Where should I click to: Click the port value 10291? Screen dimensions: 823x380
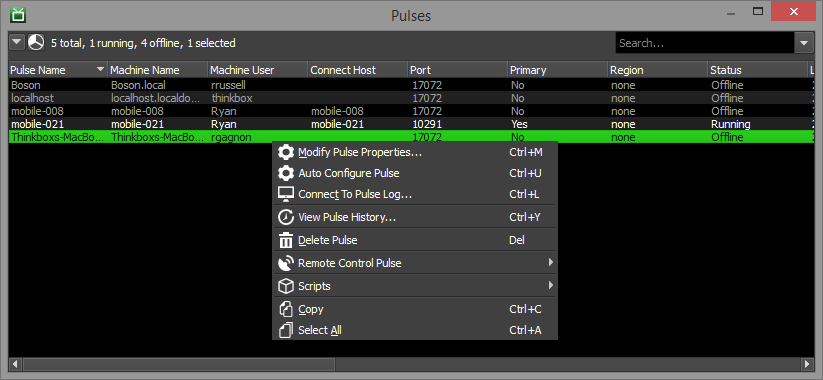pos(426,124)
